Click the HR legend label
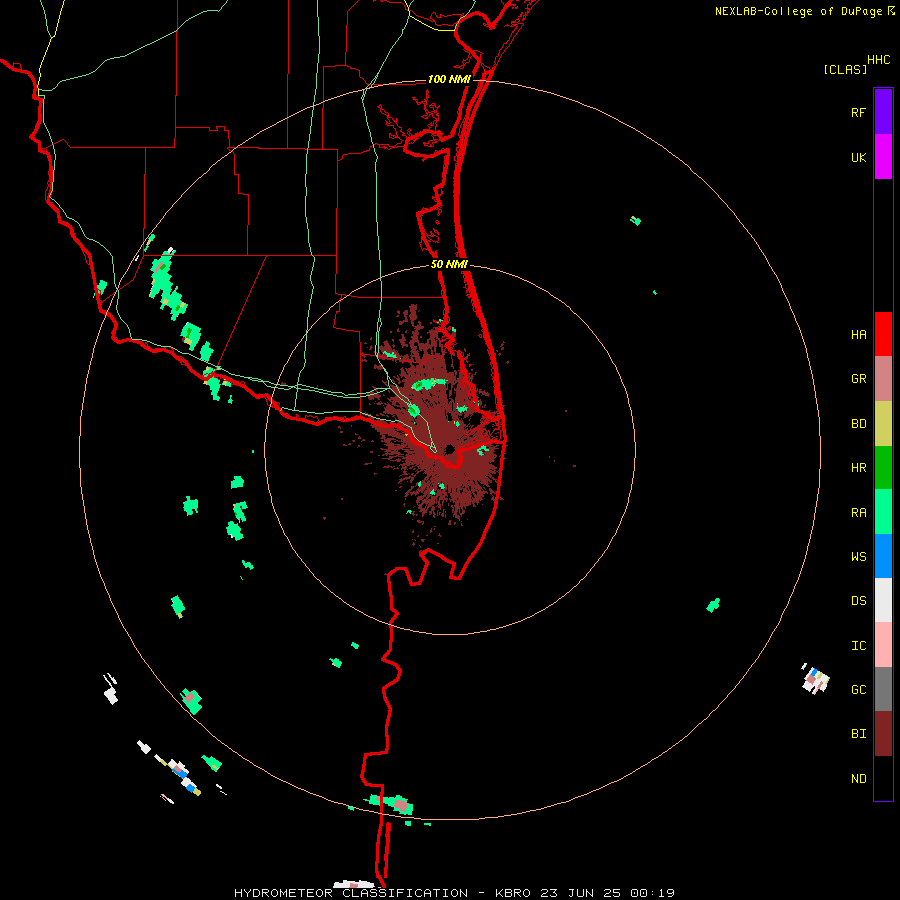Screen dimensions: 900x900 click(858, 468)
